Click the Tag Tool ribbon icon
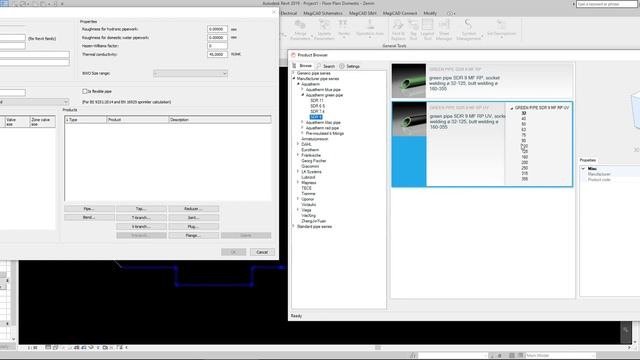 pos(413,25)
